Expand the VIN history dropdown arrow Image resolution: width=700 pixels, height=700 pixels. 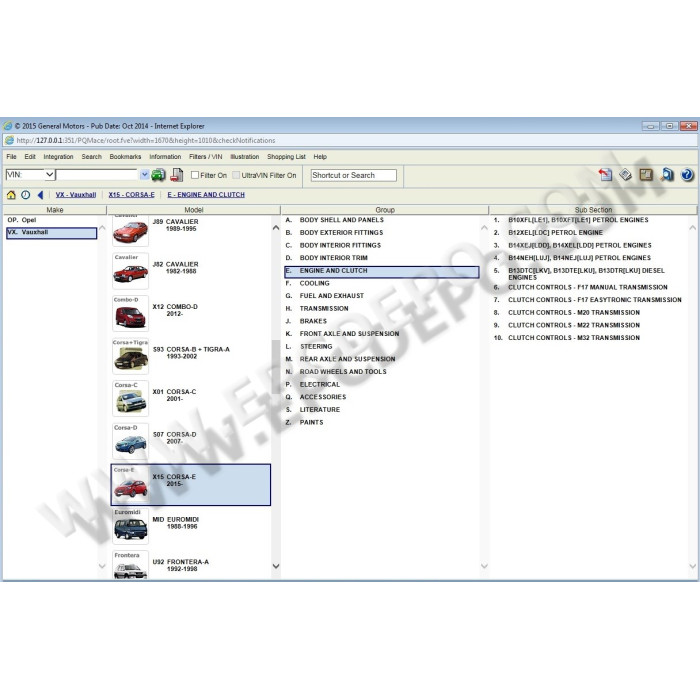(144, 175)
